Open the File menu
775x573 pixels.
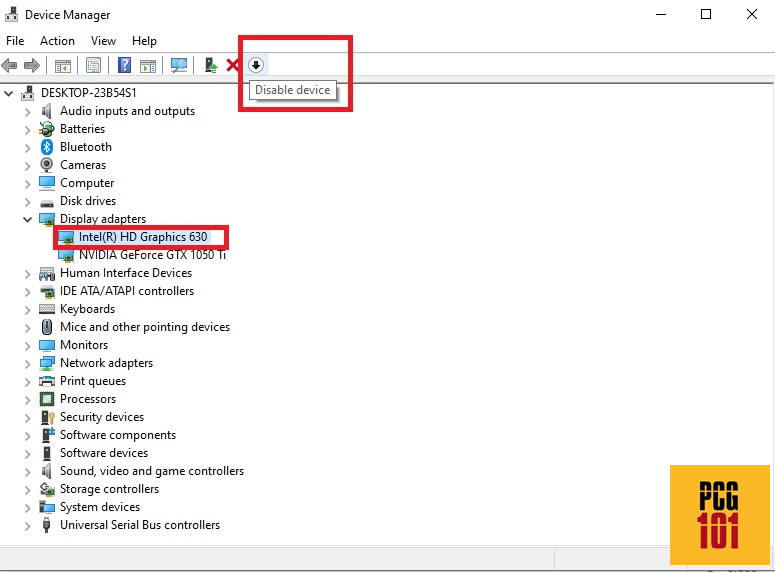[x=15, y=41]
